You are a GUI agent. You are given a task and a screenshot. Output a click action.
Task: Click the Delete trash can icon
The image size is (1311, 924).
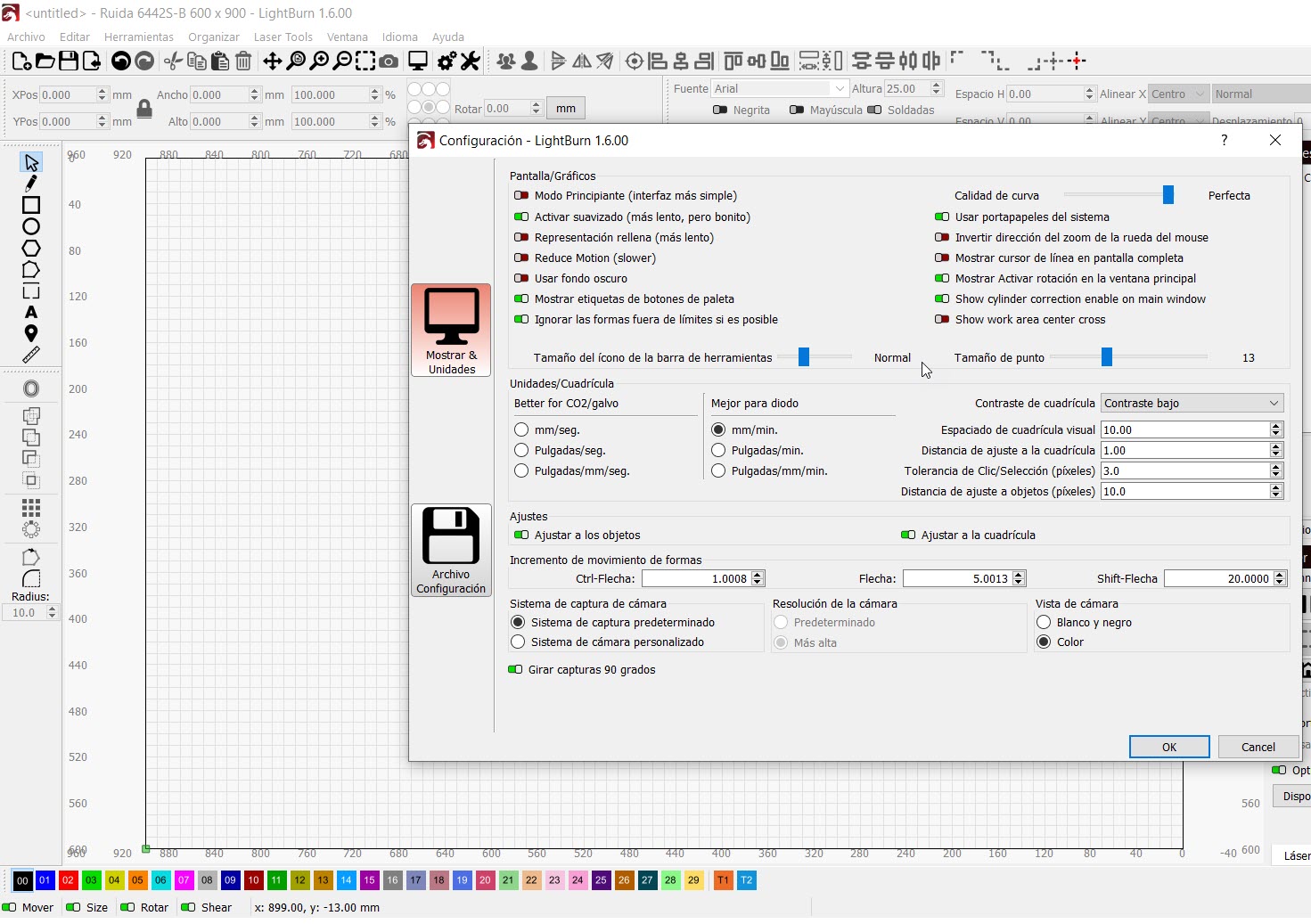pos(242,61)
